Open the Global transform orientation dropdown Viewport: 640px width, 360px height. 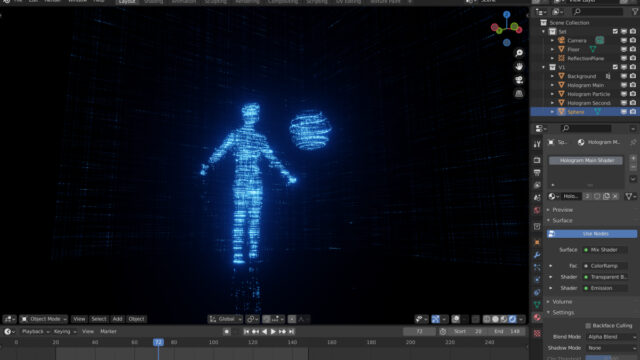point(226,319)
